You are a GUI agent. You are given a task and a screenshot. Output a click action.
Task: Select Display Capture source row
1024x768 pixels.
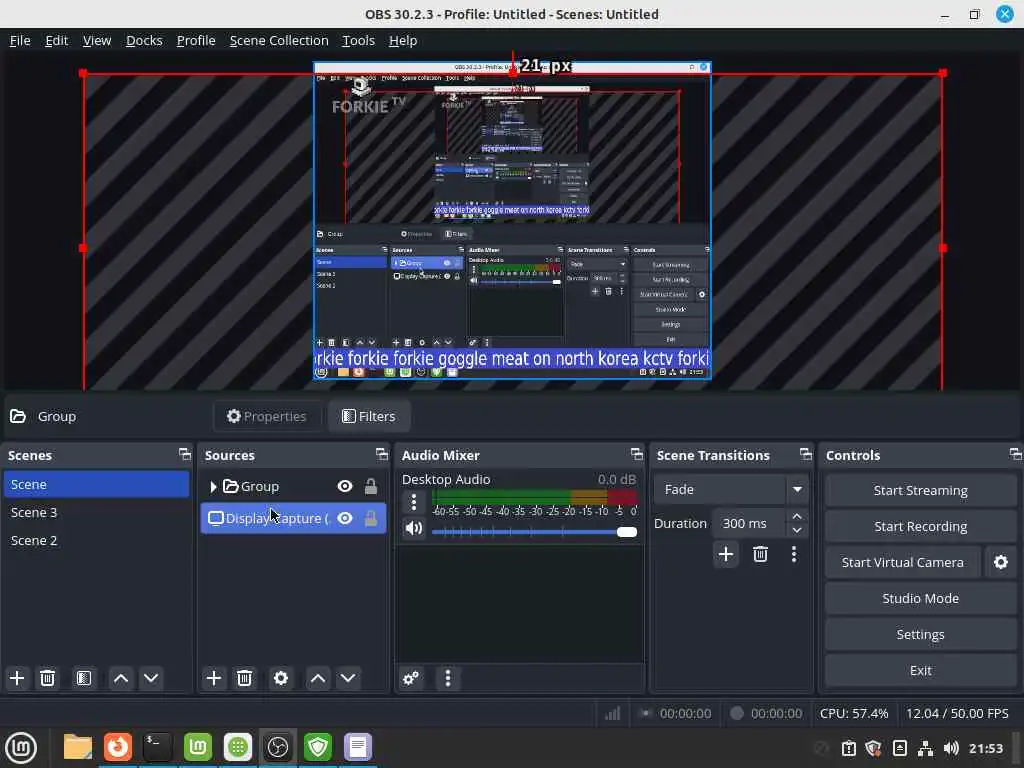point(293,518)
